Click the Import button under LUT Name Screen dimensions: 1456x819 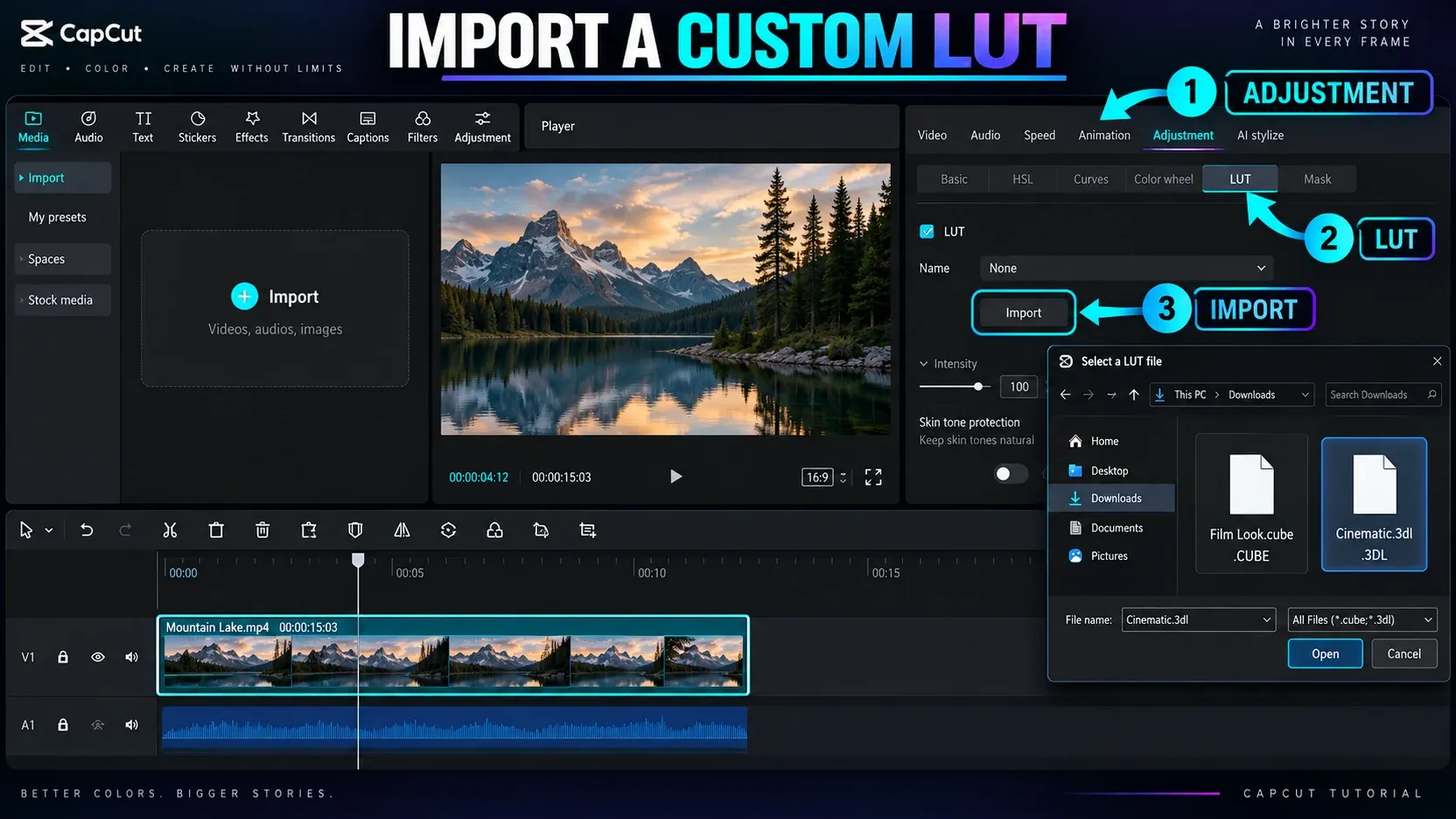point(1023,312)
